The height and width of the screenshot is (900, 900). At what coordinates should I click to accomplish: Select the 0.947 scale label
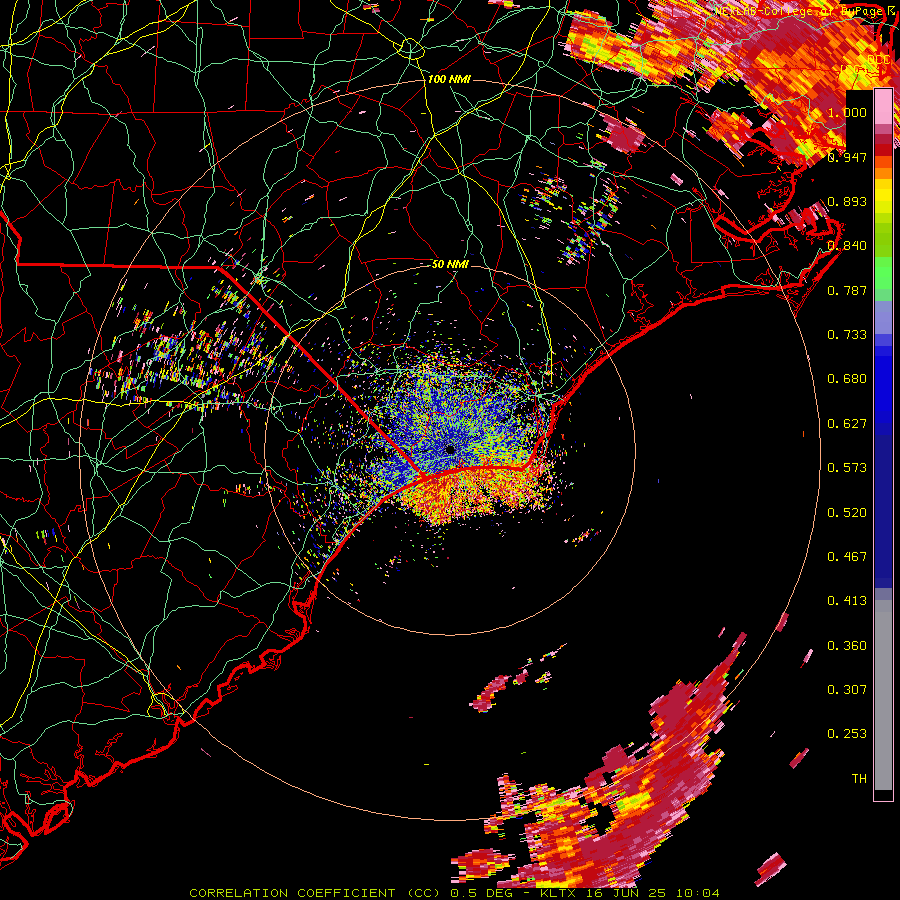pos(847,157)
